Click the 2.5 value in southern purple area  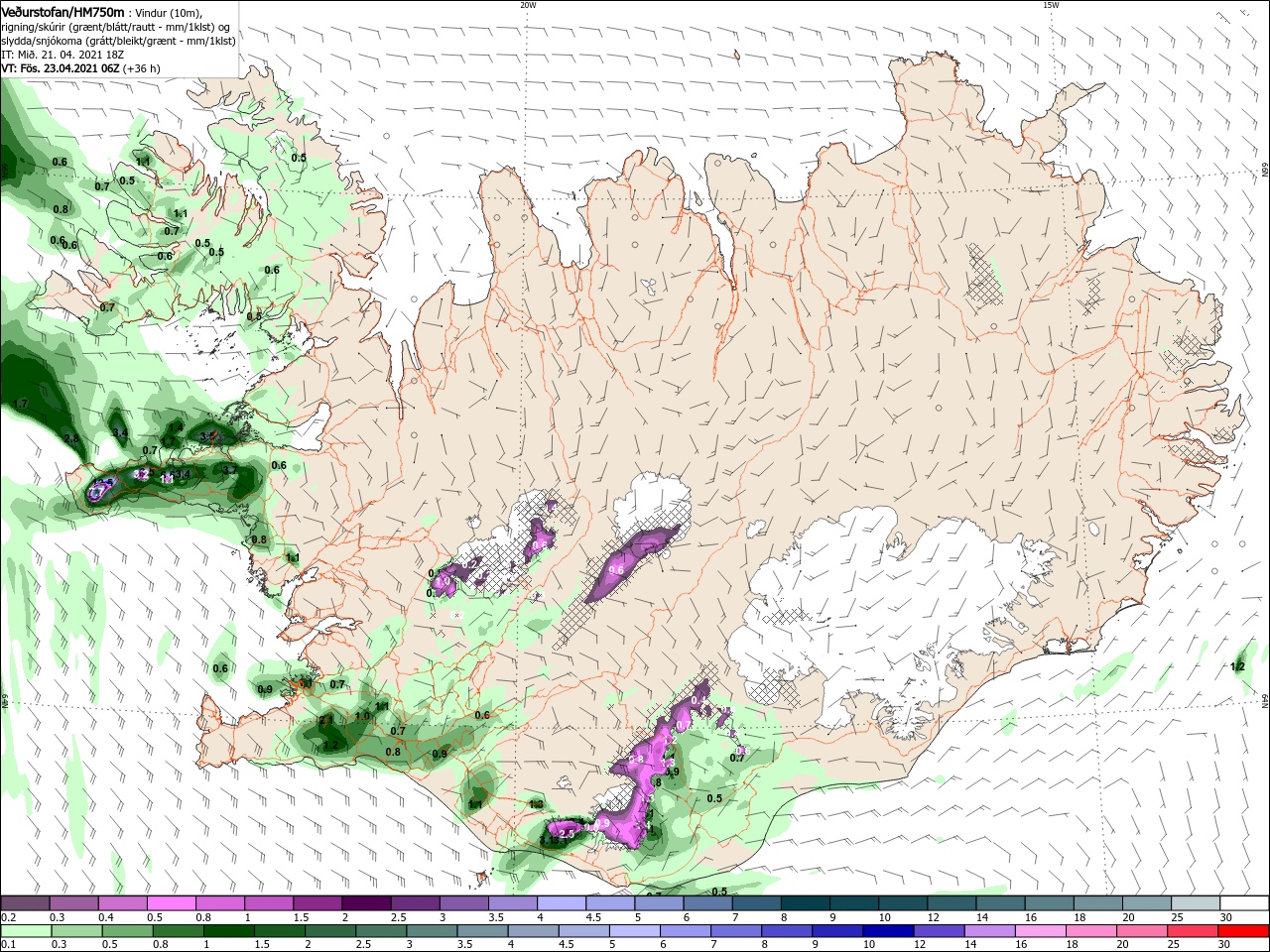pyautogui.click(x=568, y=835)
